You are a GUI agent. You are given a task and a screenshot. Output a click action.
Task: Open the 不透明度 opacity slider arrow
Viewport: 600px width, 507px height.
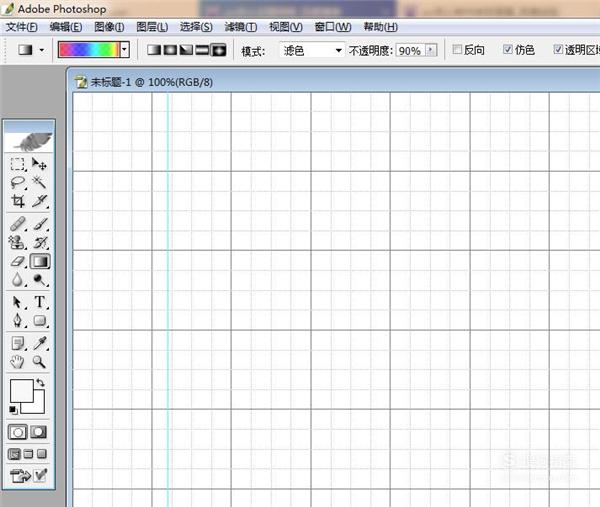431,49
